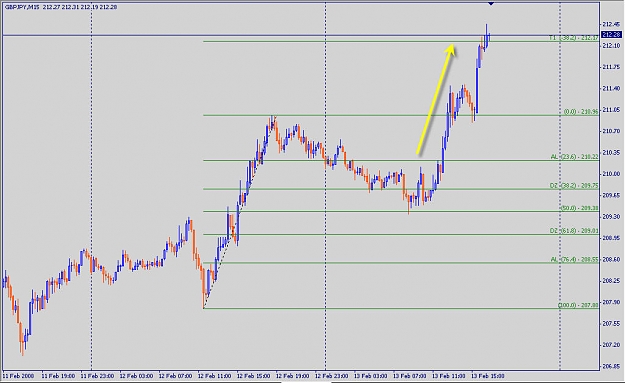Click the chart shift triangle marker at top
Viewport: 625px width, 383px height.
coord(491,4)
